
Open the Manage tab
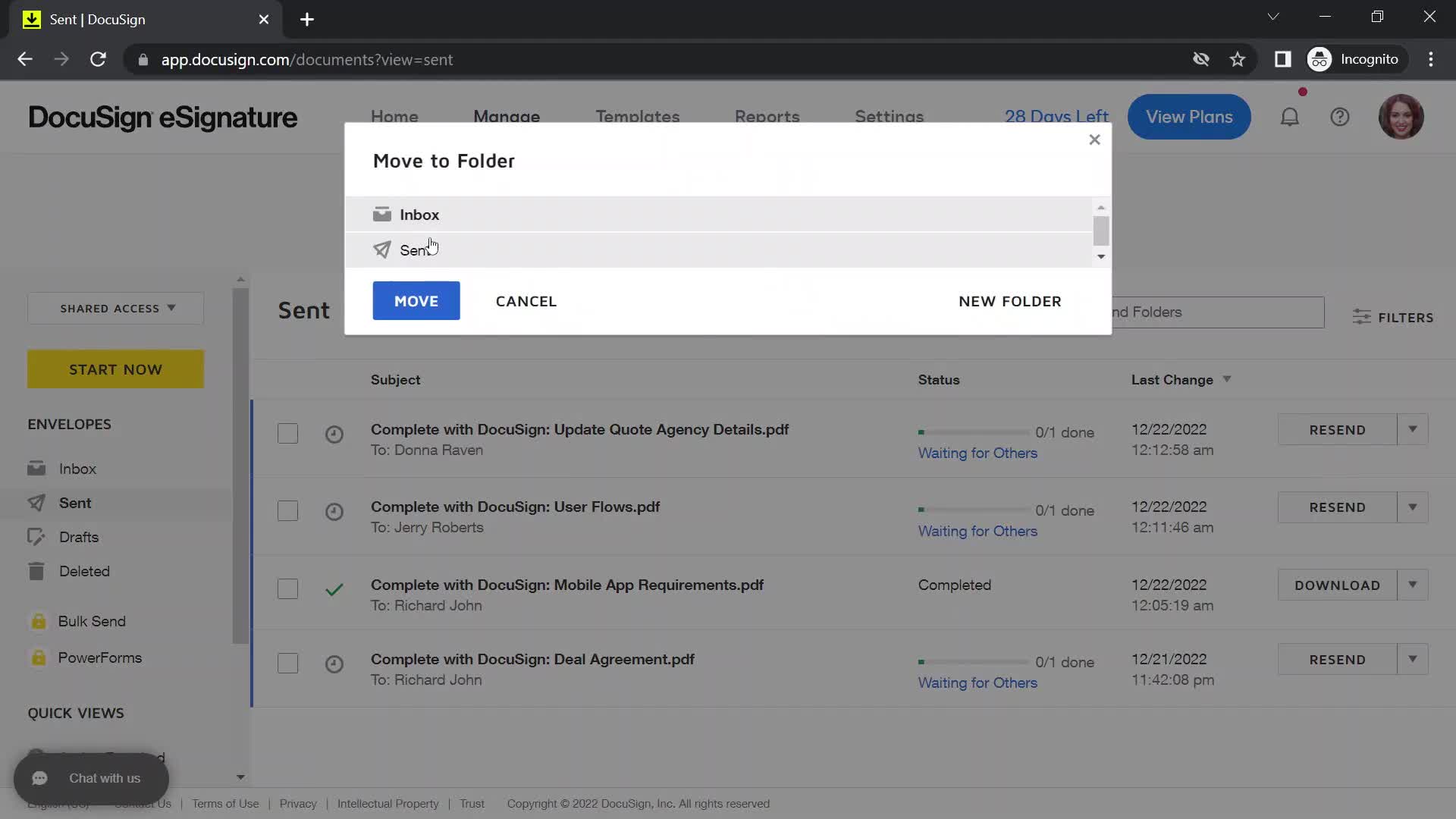pos(507,117)
